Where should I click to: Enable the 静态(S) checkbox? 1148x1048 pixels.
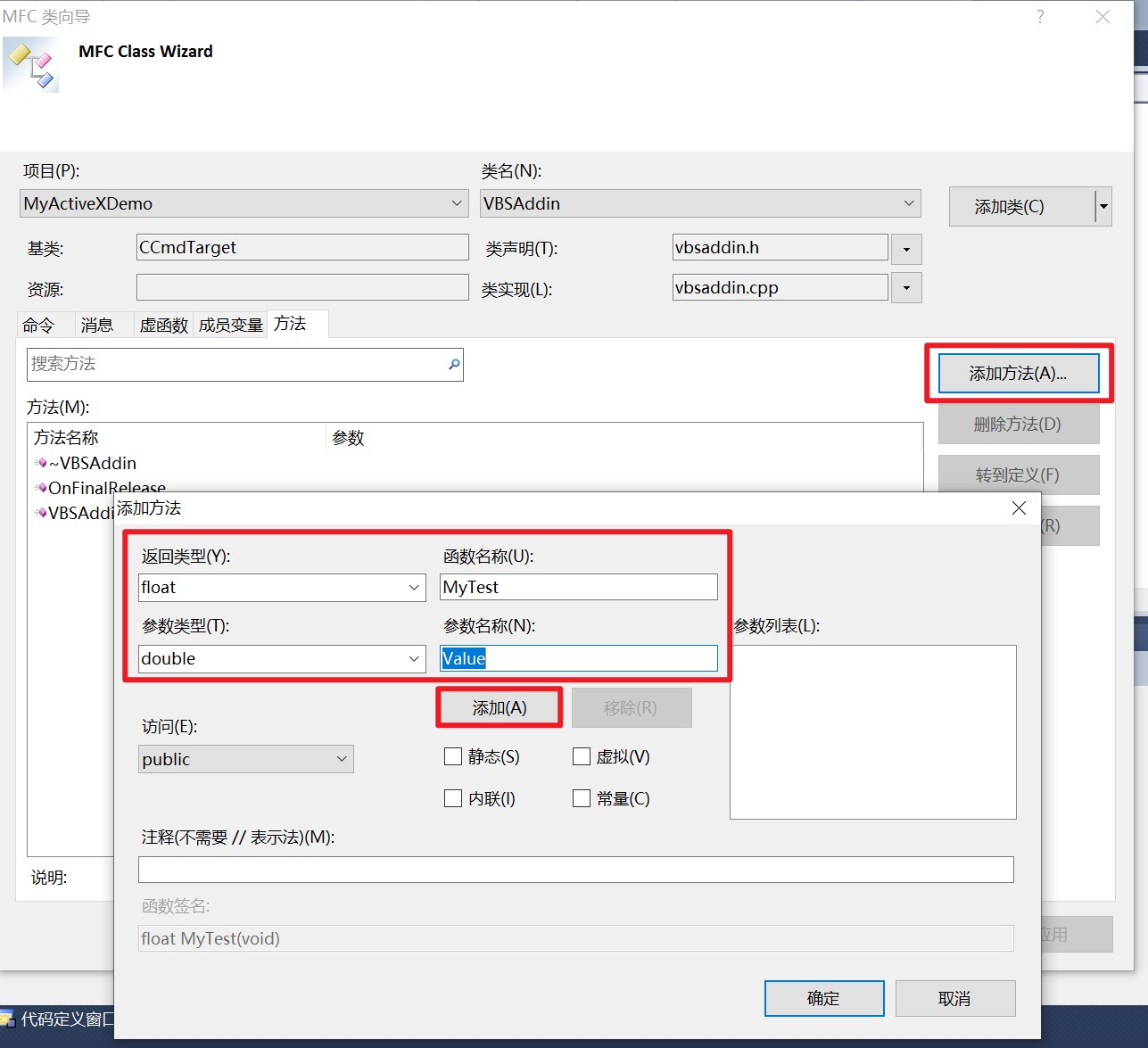(453, 757)
